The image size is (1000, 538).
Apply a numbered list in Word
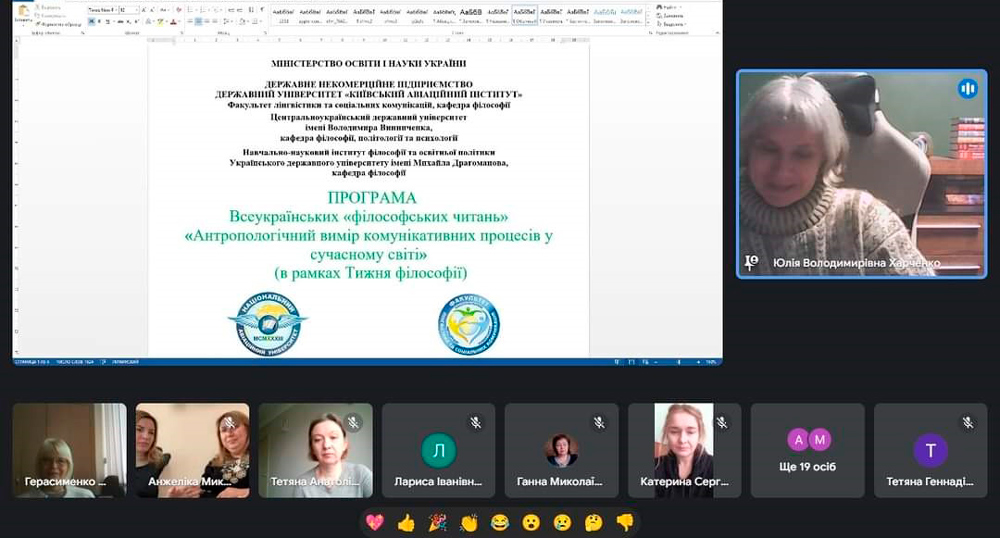(x=205, y=10)
